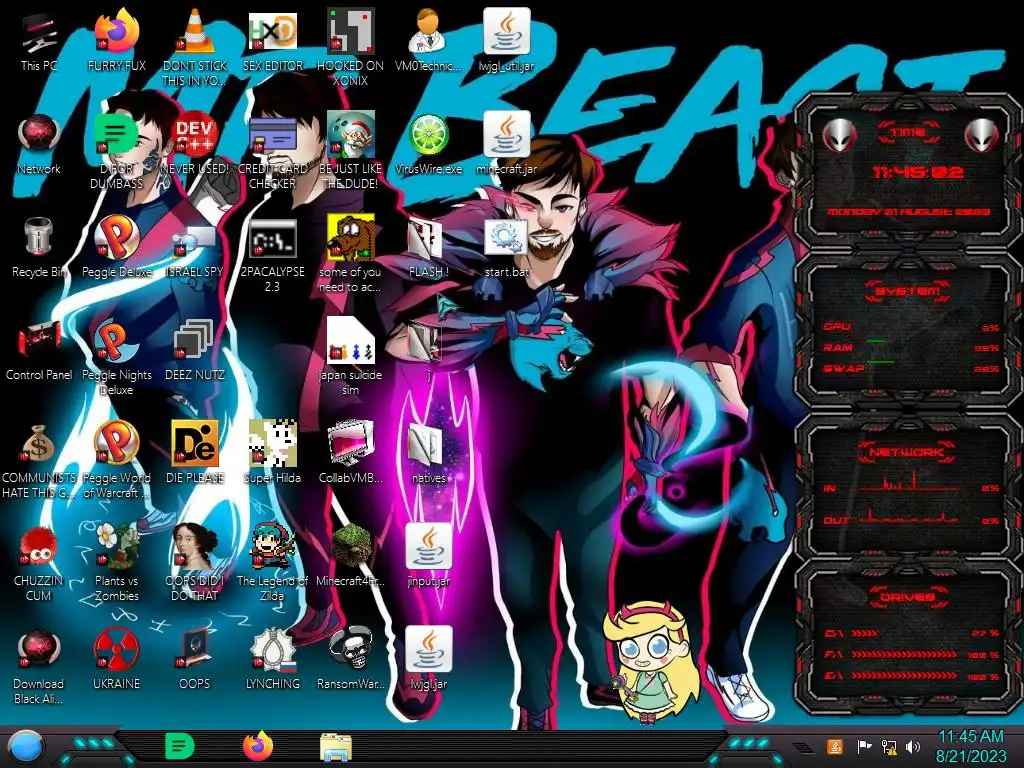The height and width of the screenshot is (768, 1024).
Task: Launch The Legend of Zilda
Action: 272,547
